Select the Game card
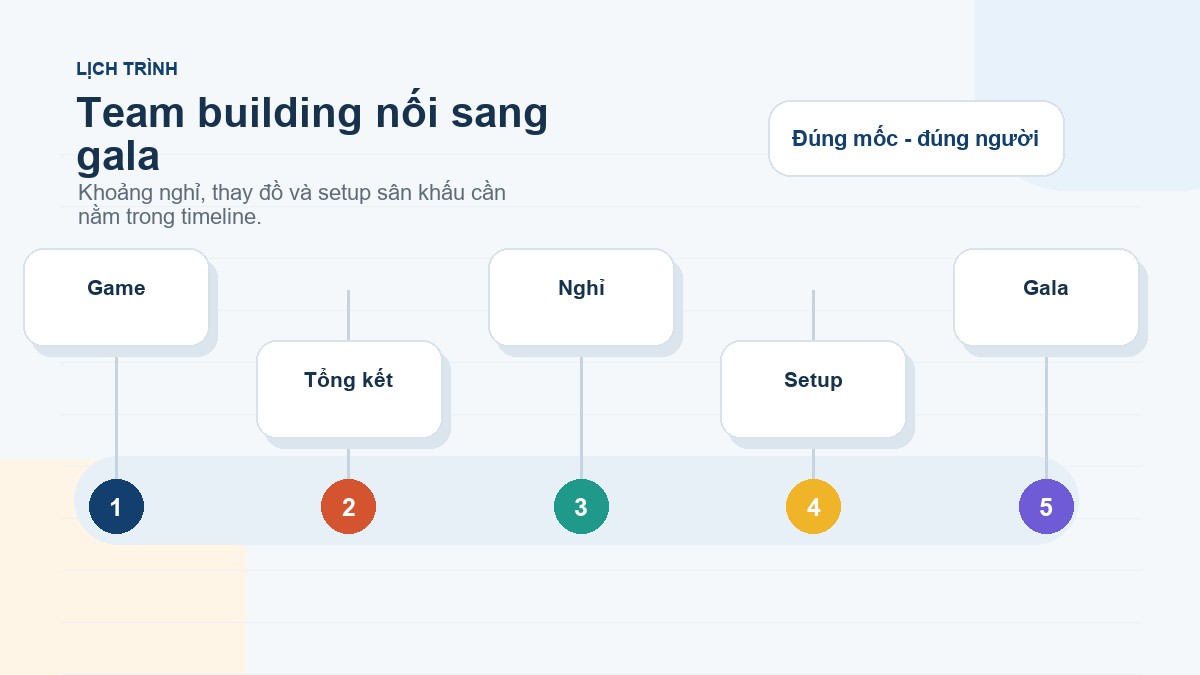 point(116,297)
